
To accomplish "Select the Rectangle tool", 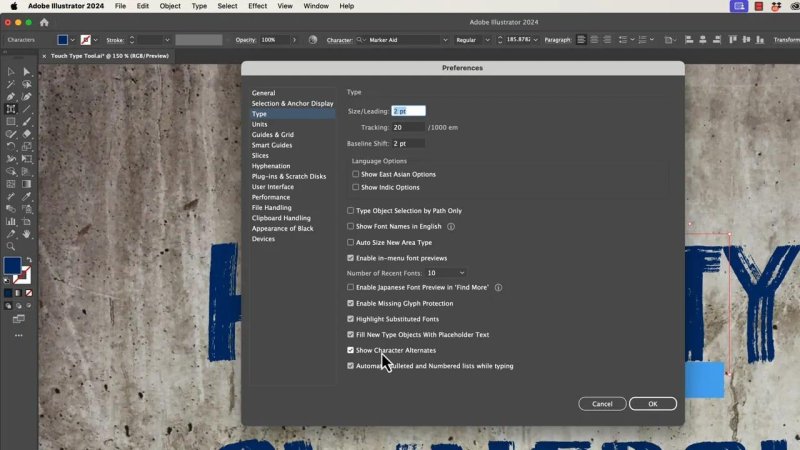I will 11,121.
